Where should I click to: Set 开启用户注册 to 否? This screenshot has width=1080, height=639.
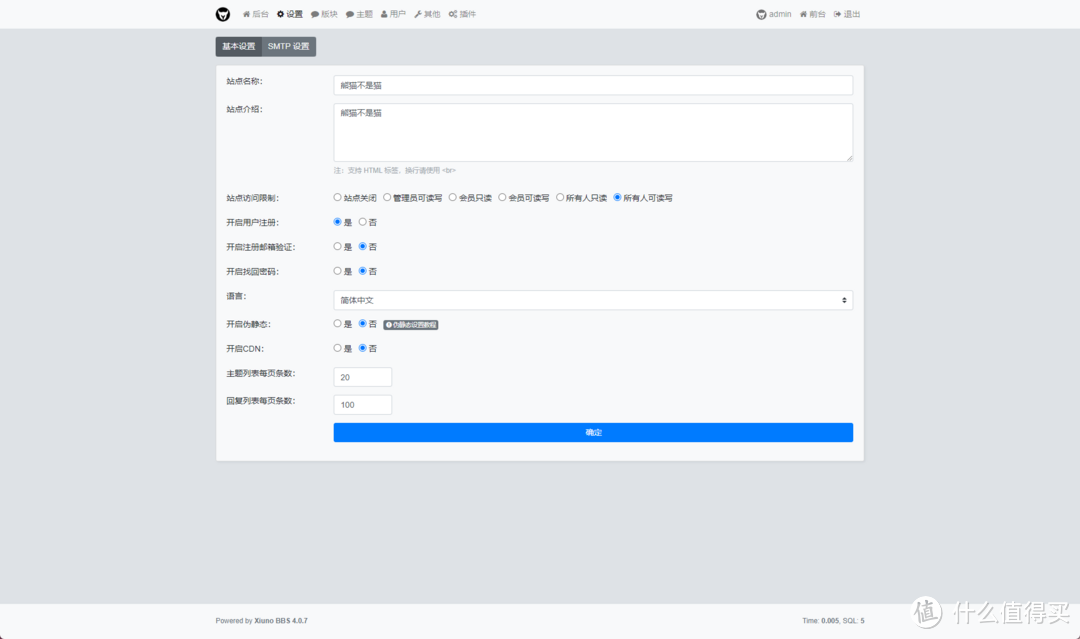point(363,222)
